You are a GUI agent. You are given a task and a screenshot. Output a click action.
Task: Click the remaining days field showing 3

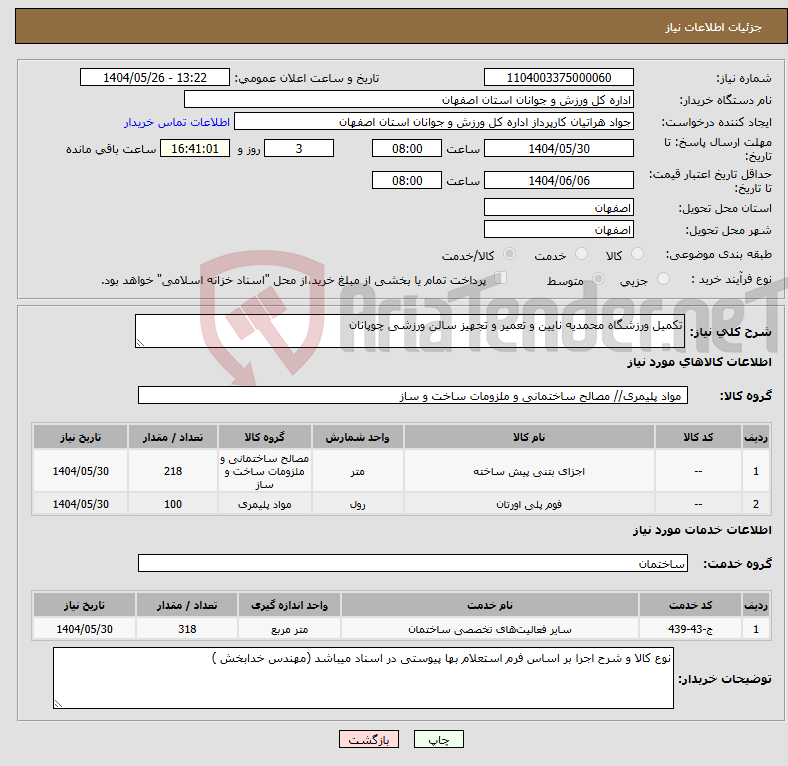299,148
